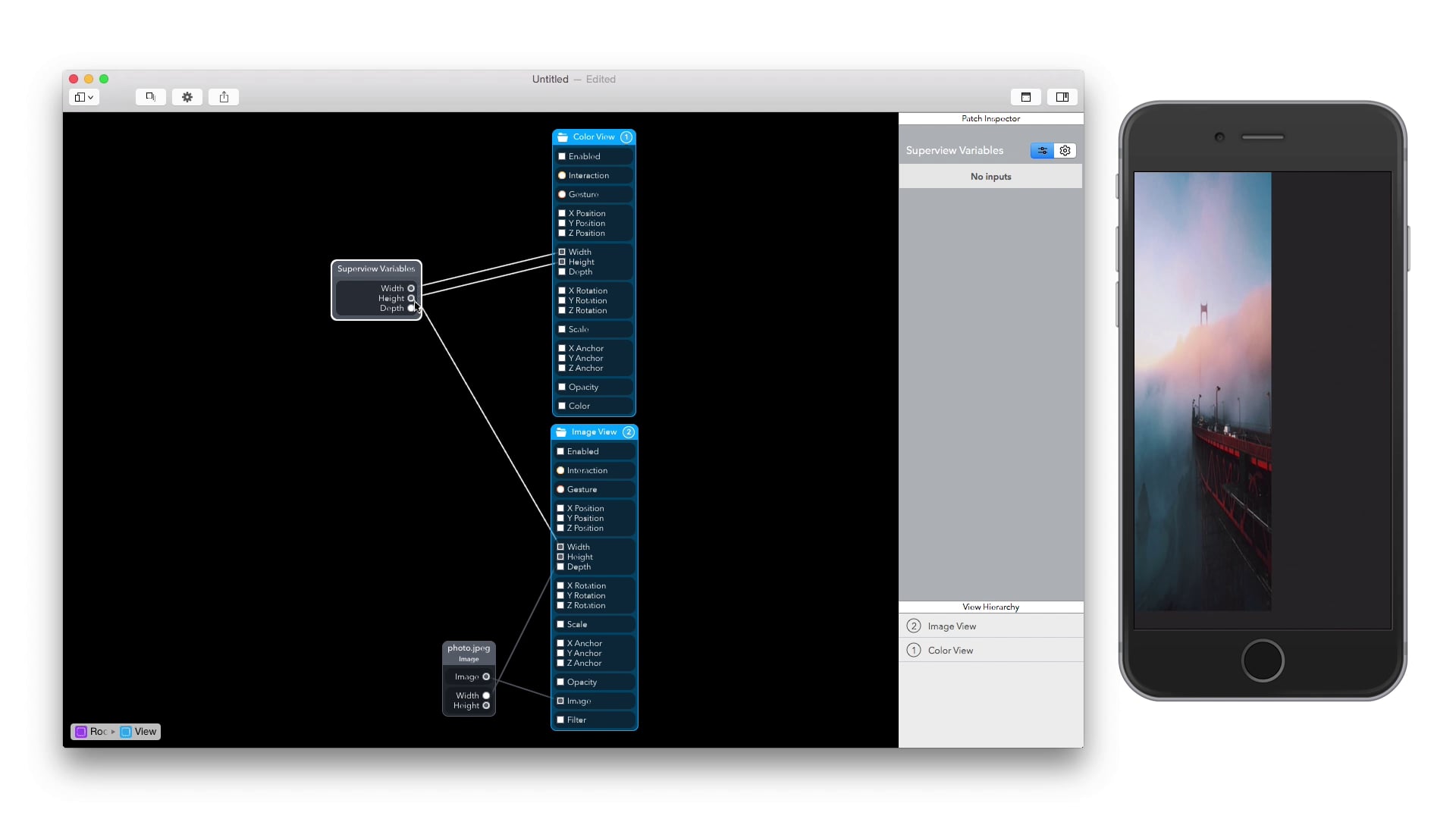Click the Image View patch header
The width and height of the screenshot is (1456, 819).
pos(595,432)
